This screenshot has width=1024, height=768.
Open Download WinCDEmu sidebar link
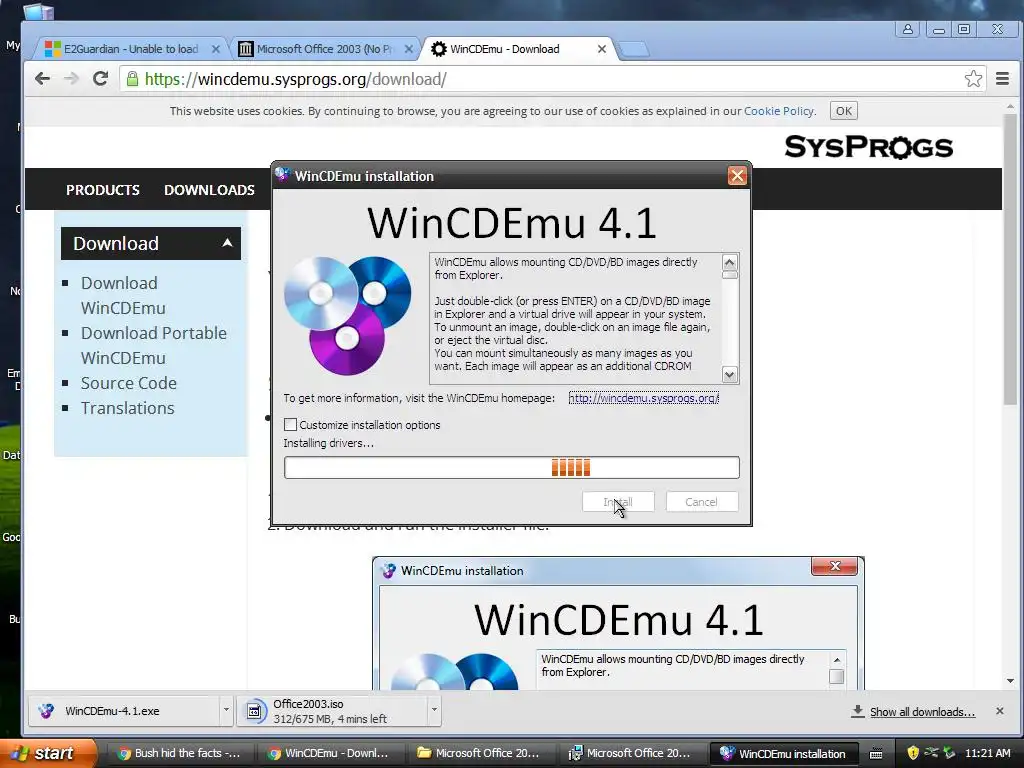point(123,295)
